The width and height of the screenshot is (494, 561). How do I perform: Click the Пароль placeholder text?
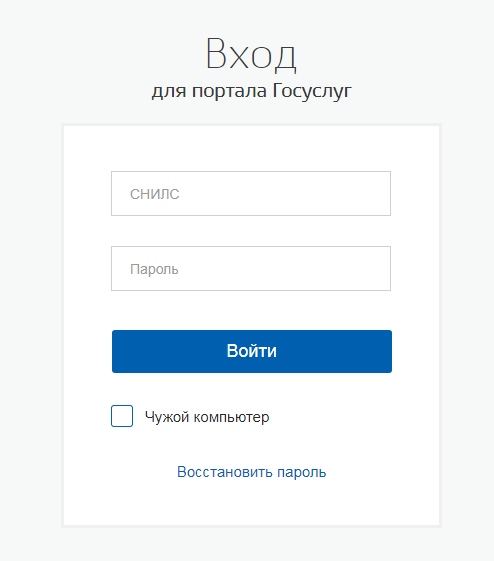point(154,269)
